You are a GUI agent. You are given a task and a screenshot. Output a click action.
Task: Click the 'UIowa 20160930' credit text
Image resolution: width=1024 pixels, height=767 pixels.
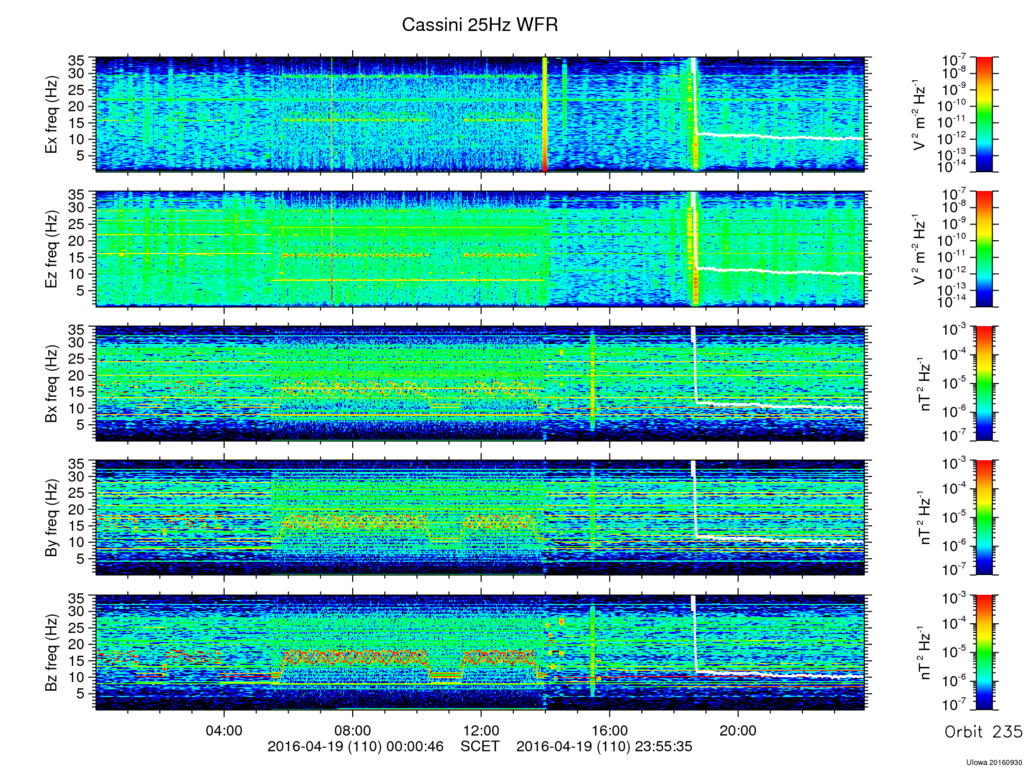click(995, 762)
